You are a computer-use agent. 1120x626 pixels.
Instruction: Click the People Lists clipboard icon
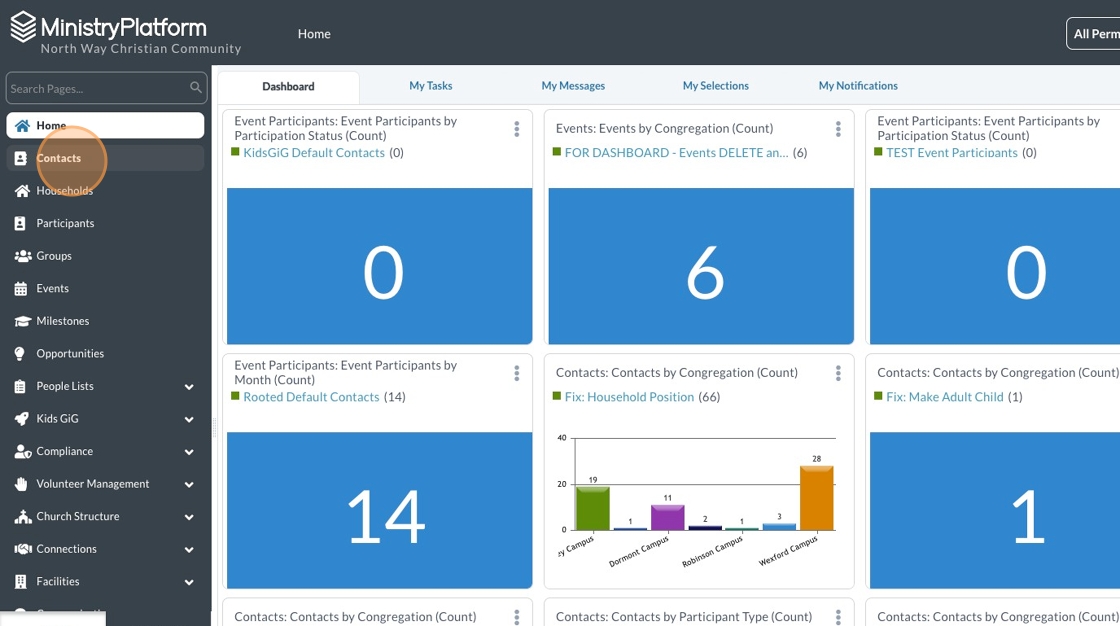point(20,387)
